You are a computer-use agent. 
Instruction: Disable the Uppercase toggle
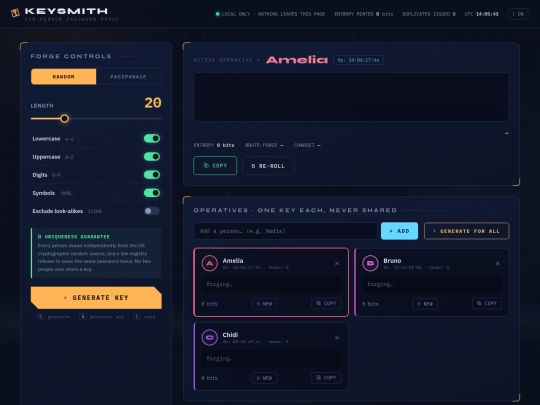pyautogui.click(x=152, y=157)
